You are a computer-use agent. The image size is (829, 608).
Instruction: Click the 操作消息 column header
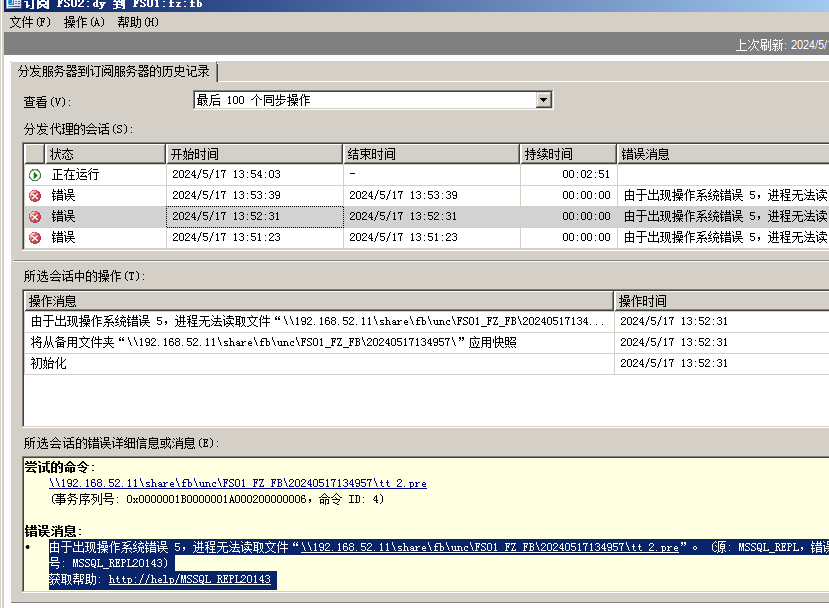pyautogui.click(x=319, y=301)
